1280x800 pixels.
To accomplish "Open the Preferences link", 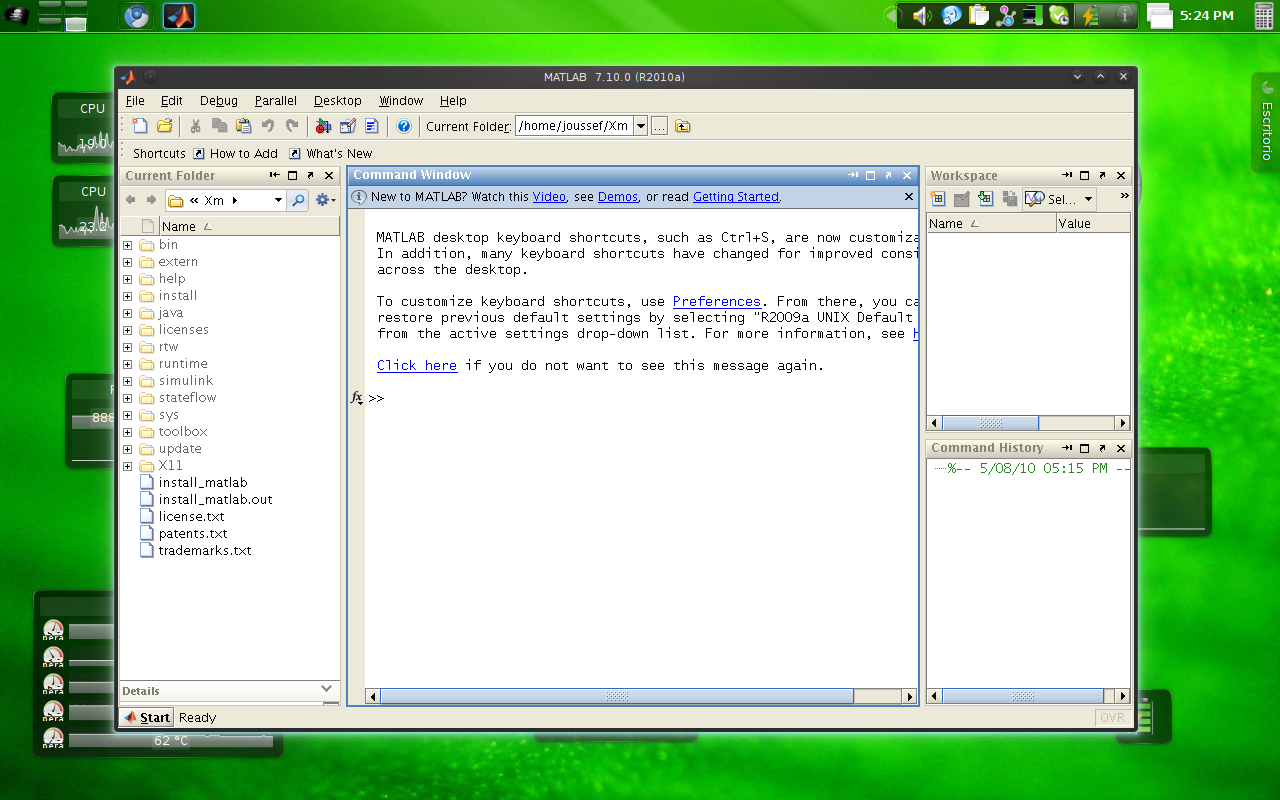I will pyautogui.click(x=717, y=302).
